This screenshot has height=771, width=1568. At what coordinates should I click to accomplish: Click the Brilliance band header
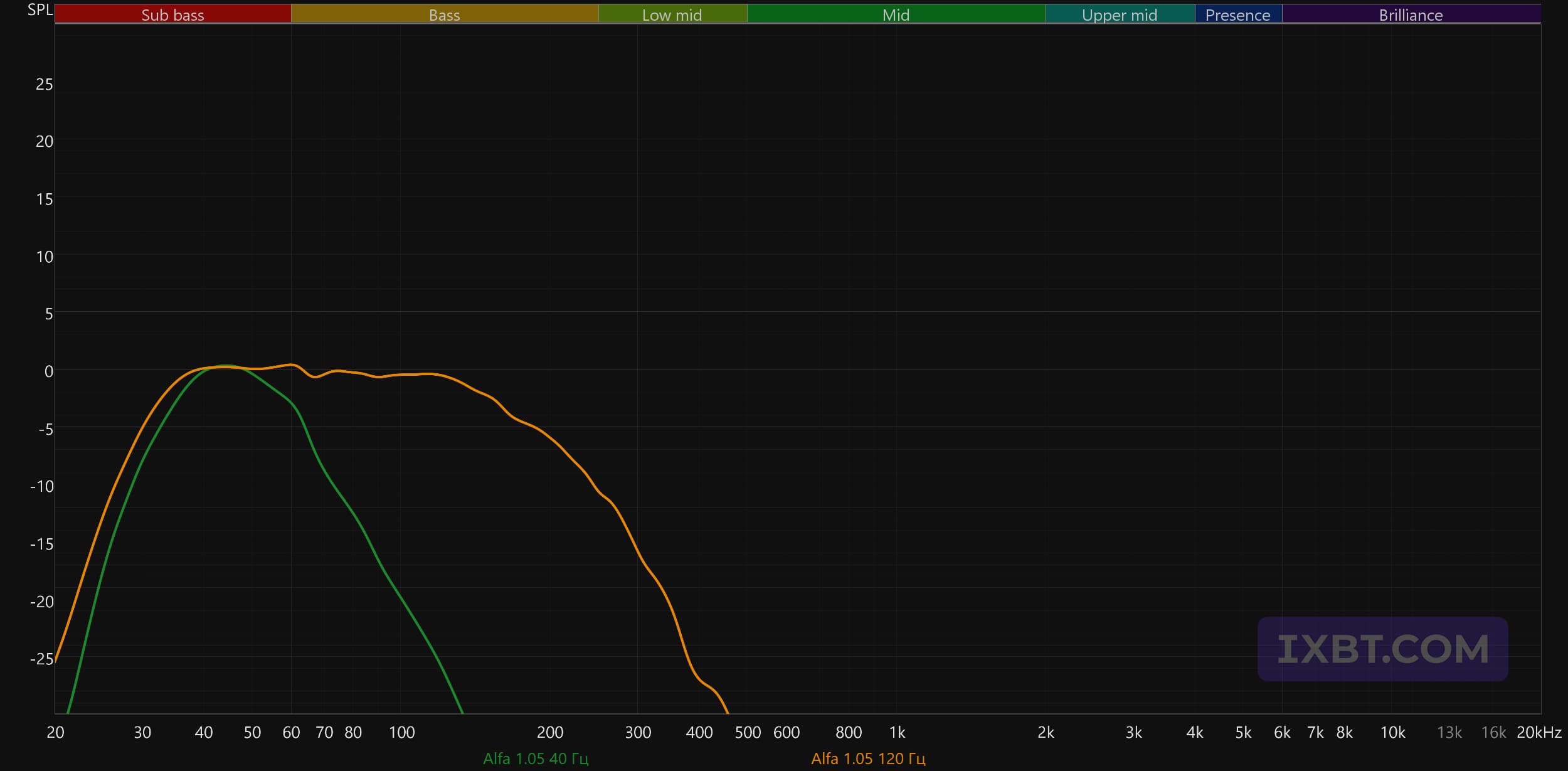[x=1411, y=14]
